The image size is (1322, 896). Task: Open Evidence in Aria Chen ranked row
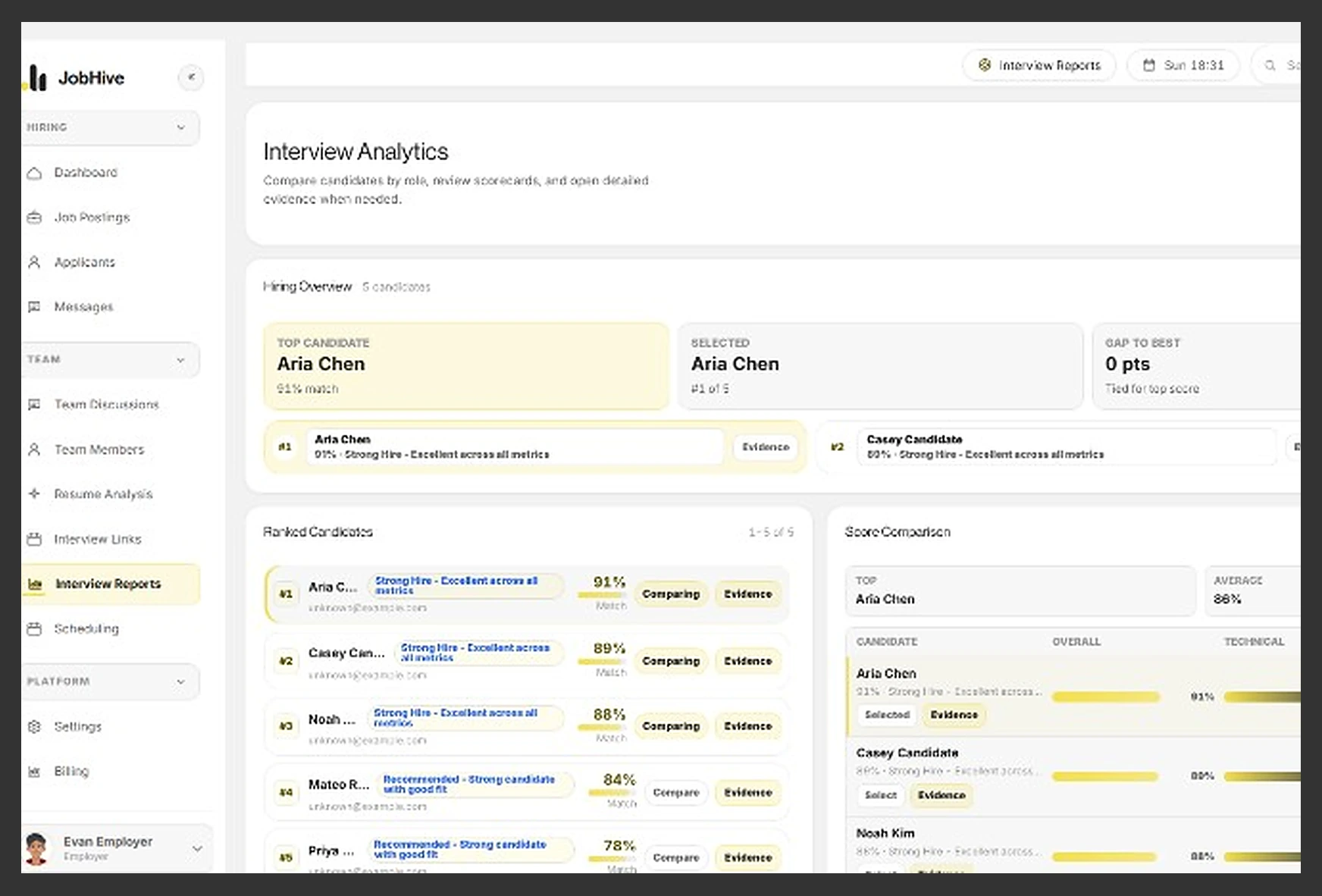tap(748, 594)
